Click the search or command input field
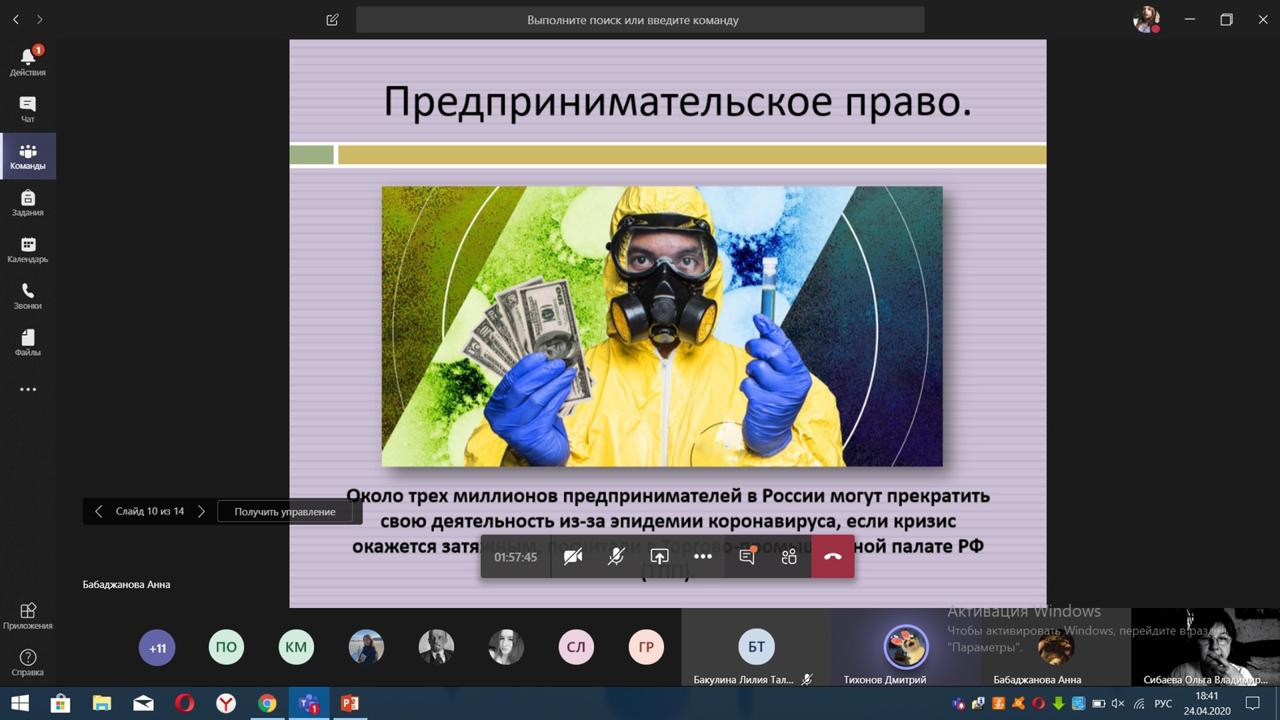 click(x=640, y=20)
